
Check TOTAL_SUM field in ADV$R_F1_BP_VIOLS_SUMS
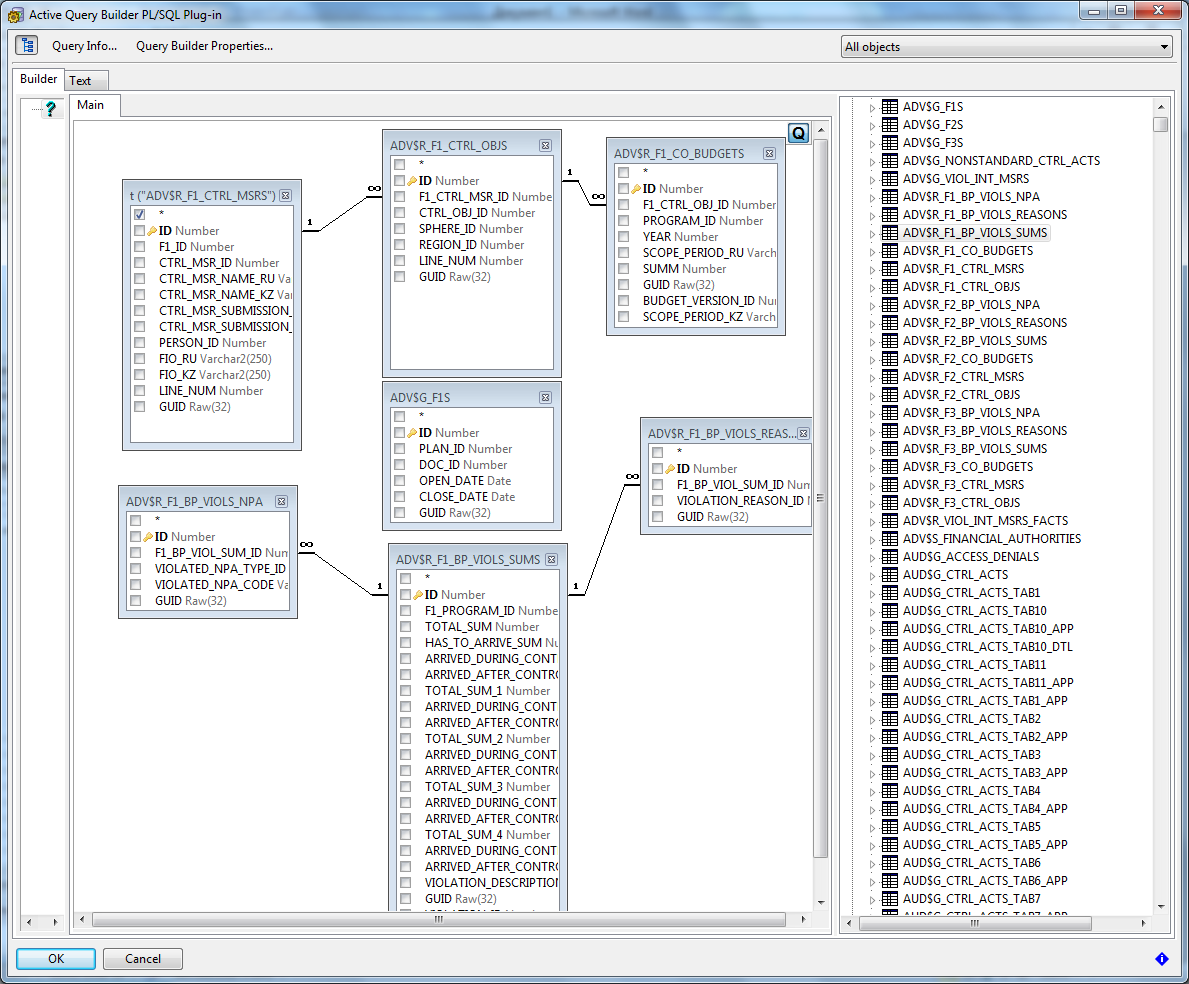click(x=406, y=627)
